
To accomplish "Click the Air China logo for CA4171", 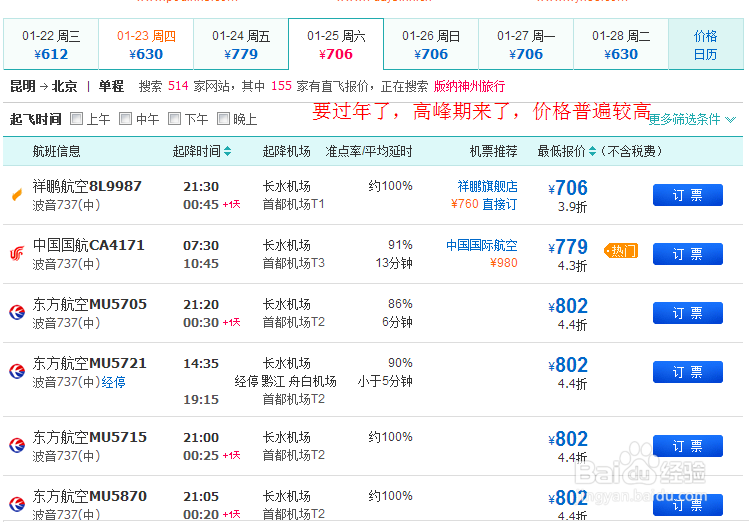I will (x=17, y=254).
